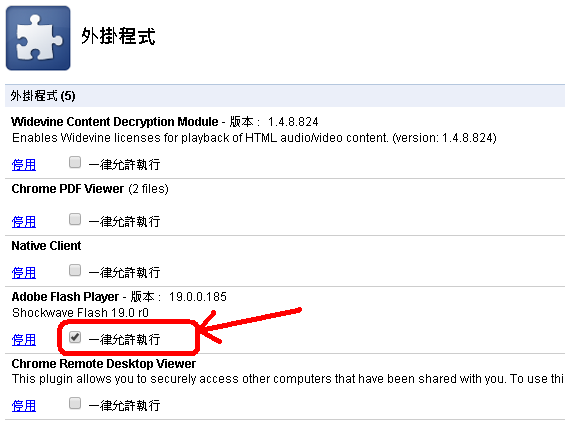The height and width of the screenshot is (432, 565).
Task: Select the Native Client plugin name
Action: click(x=46, y=246)
